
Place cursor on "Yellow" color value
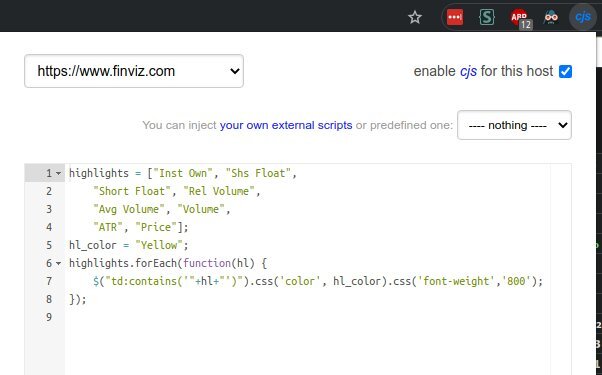click(159, 245)
